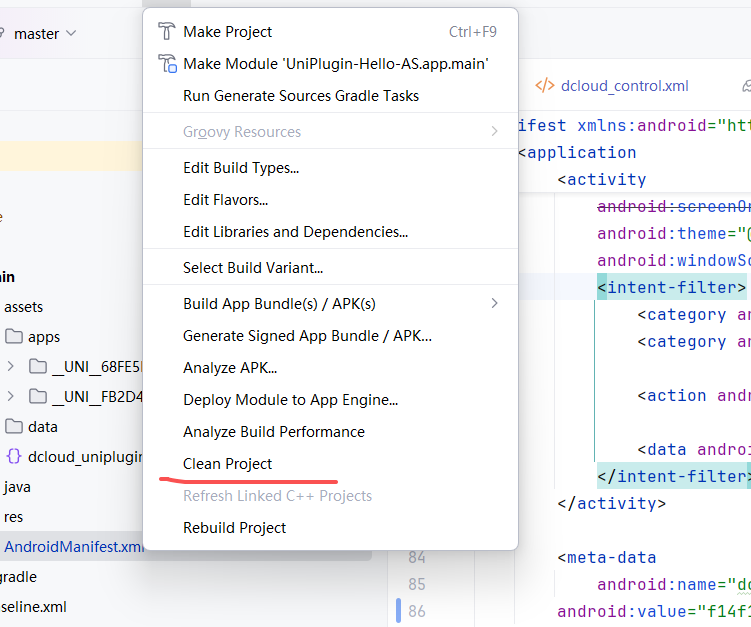
Task: Click line number 86 in the gutter
Action: (416, 610)
